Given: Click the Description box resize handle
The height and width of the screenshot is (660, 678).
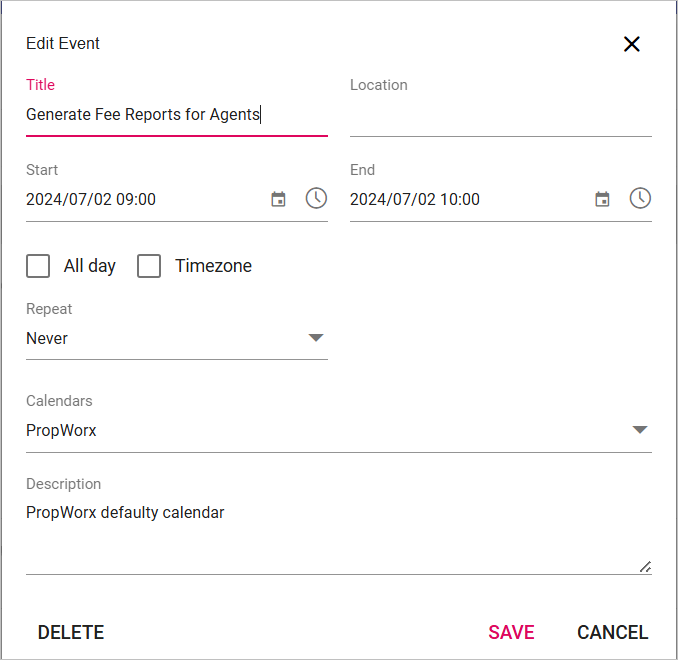Looking at the screenshot, I should 646,567.
